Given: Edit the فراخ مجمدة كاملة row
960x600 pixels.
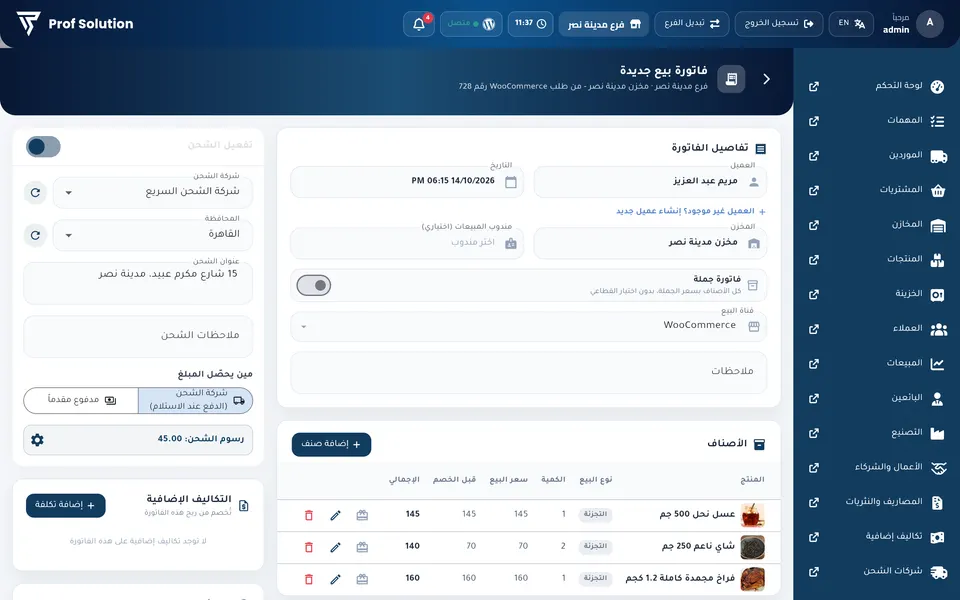Looking at the screenshot, I should pyautogui.click(x=336, y=579).
